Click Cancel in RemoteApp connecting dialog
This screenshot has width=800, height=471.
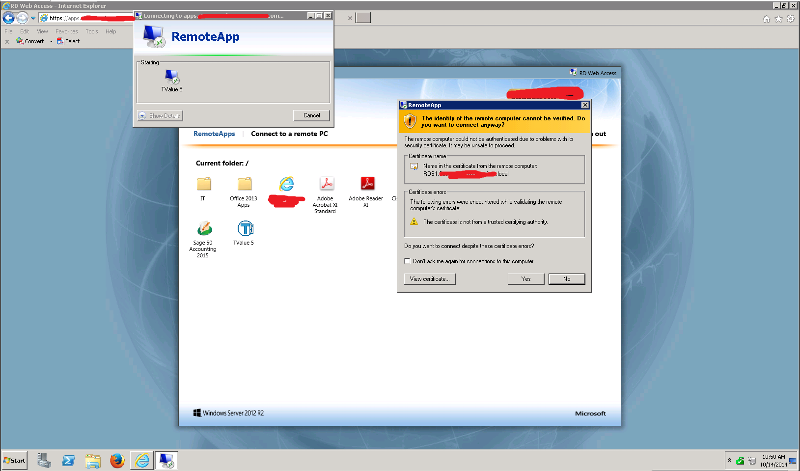(x=312, y=115)
